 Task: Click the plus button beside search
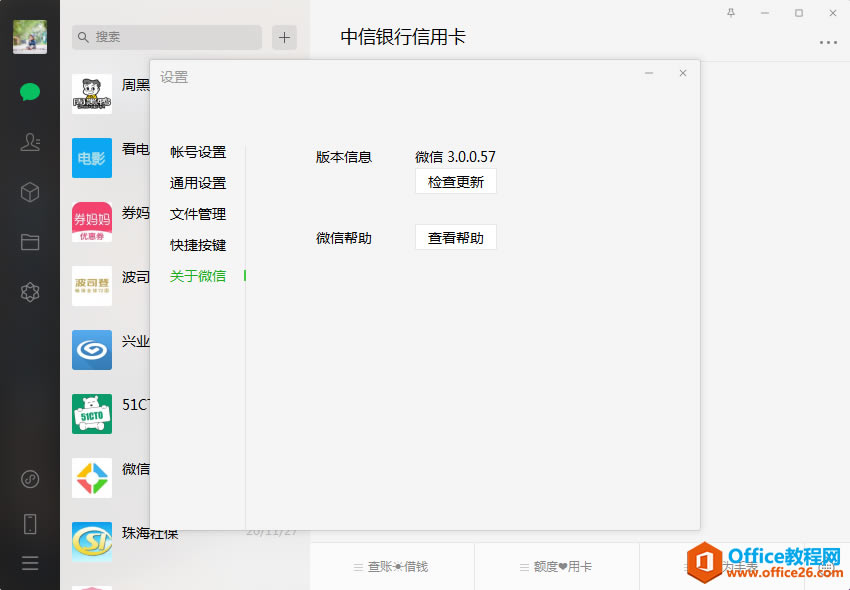pos(284,37)
